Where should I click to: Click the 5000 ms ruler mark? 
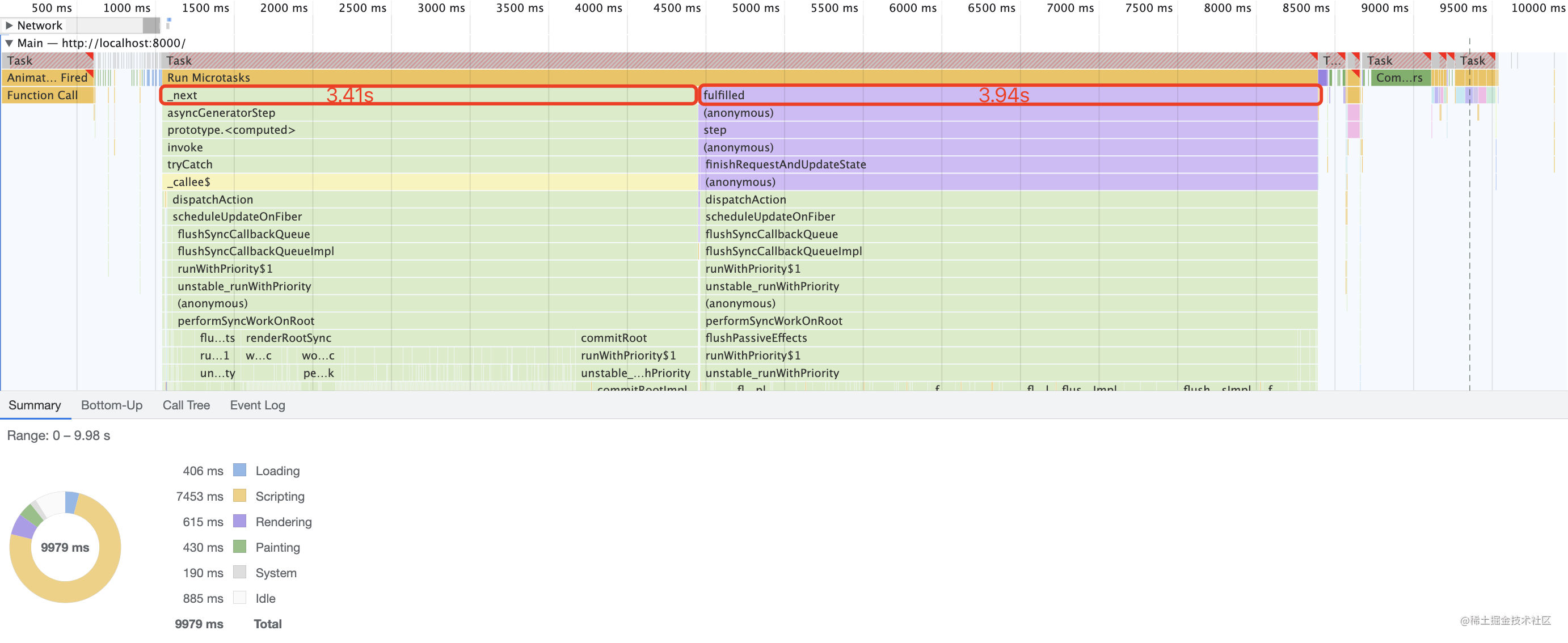click(x=756, y=8)
